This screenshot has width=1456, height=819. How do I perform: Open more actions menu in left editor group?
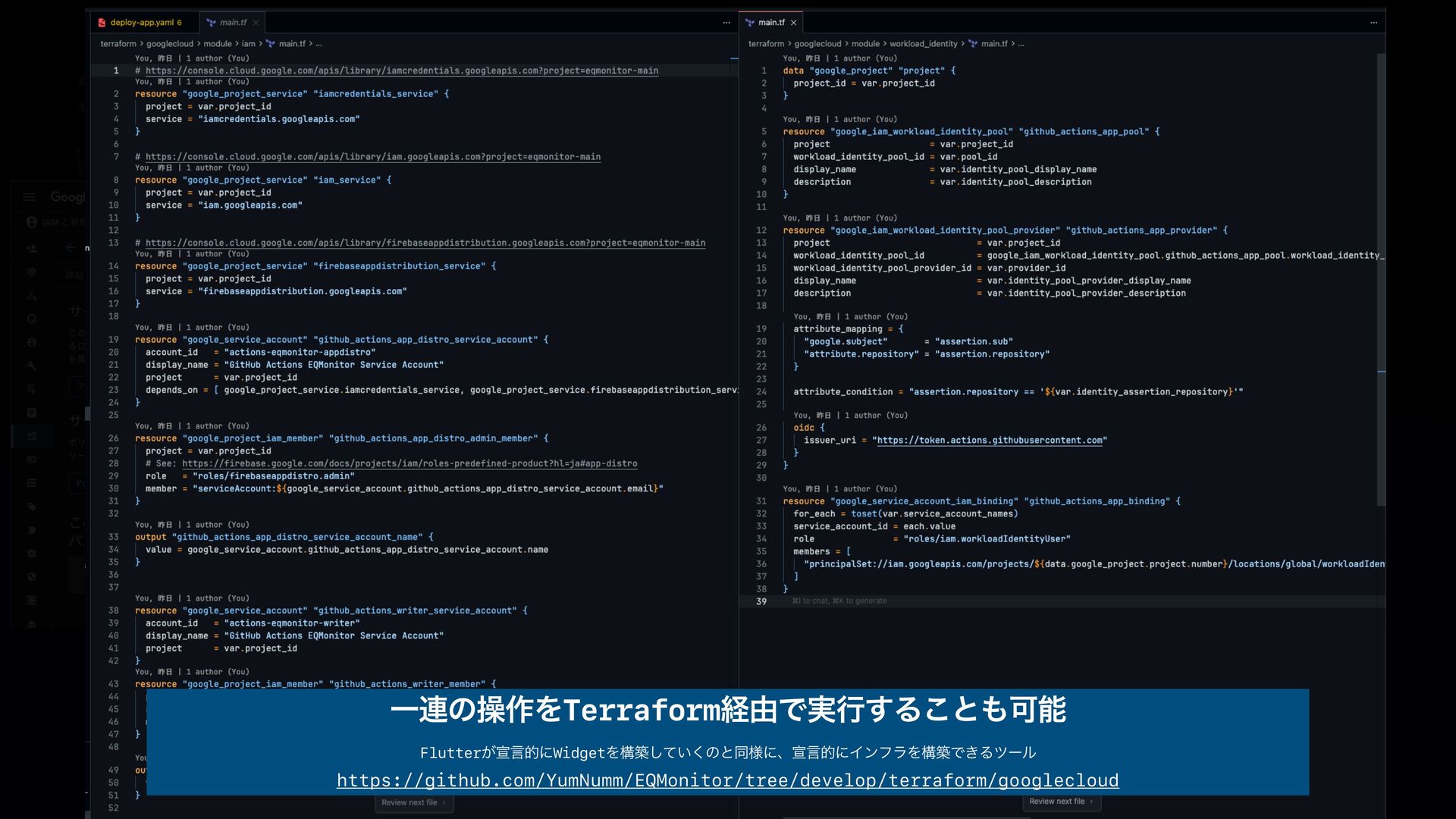coord(726,23)
